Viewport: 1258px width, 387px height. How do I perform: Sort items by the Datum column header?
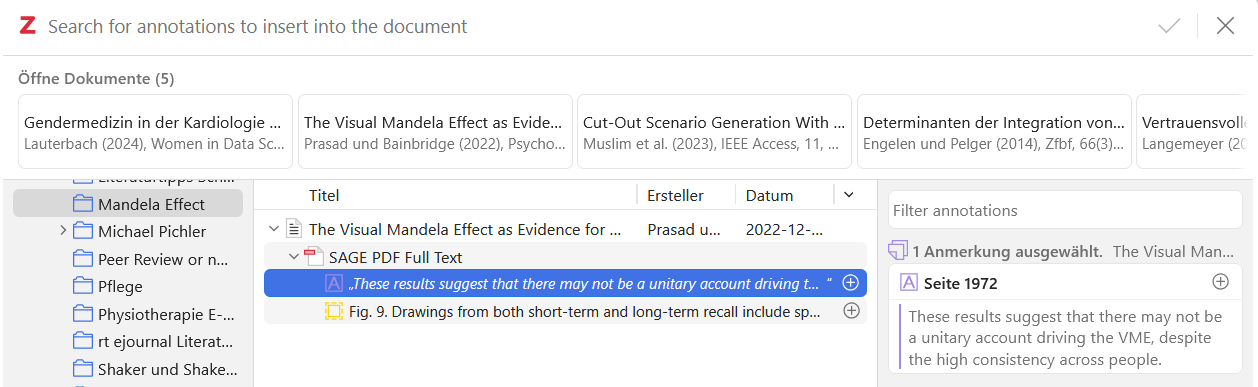[x=769, y=195]
